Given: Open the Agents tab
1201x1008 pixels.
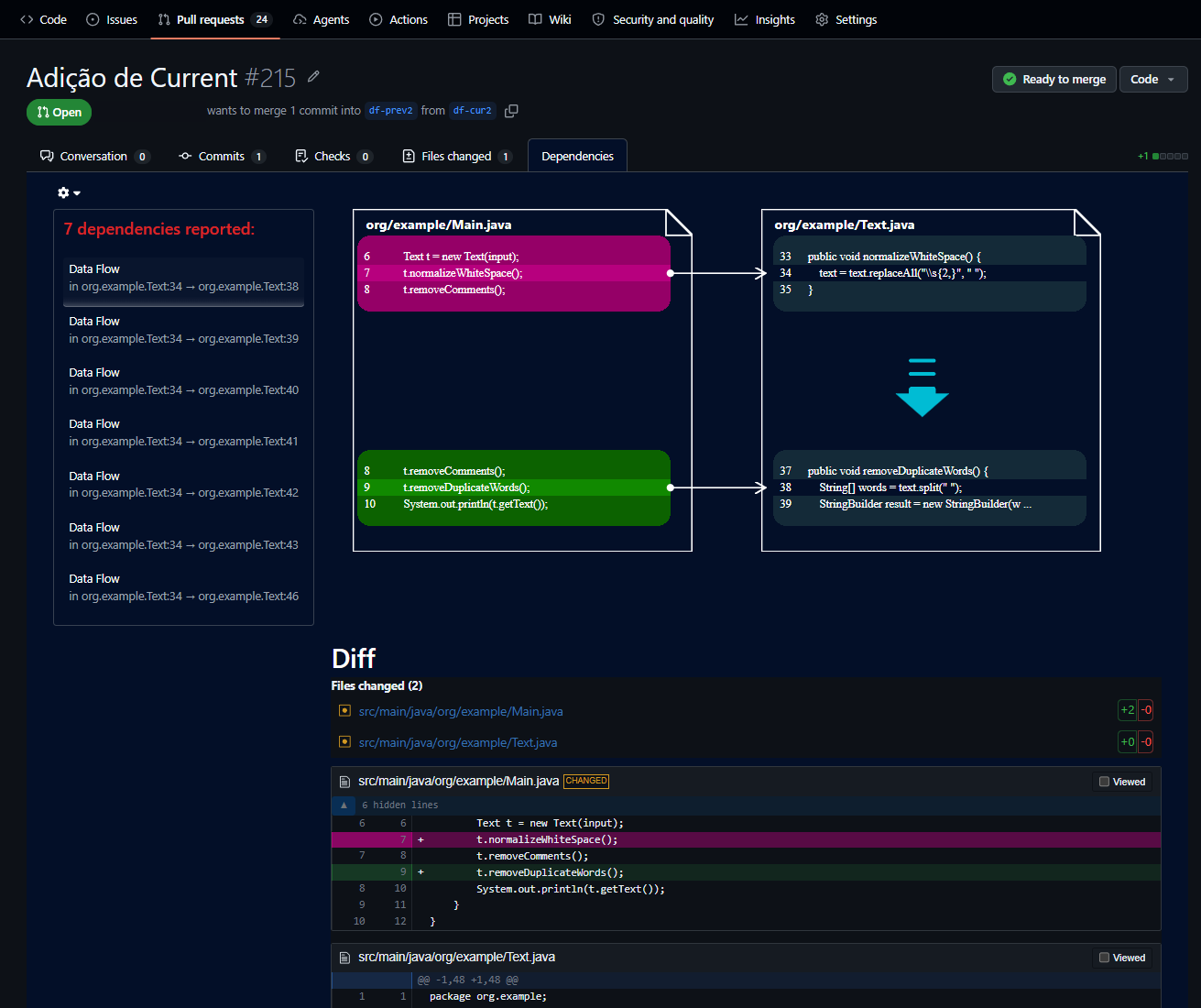Looking at the screenshot, I should tap(321, 19).
